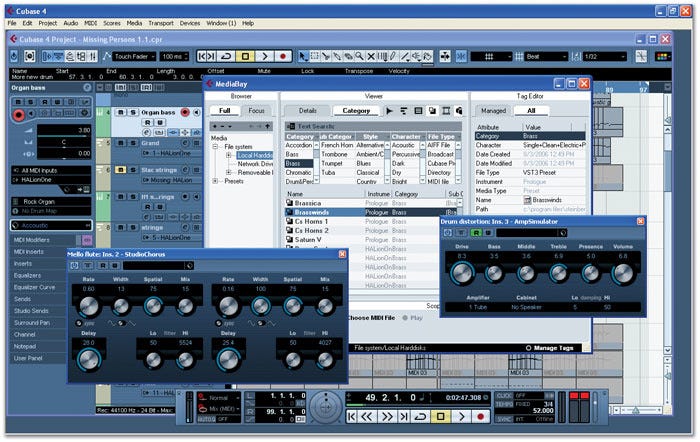Image resolution: width=700 pixels, height=442 pixels.
Task: Switch to Details tab in Viewer
Action: point(308,111)
